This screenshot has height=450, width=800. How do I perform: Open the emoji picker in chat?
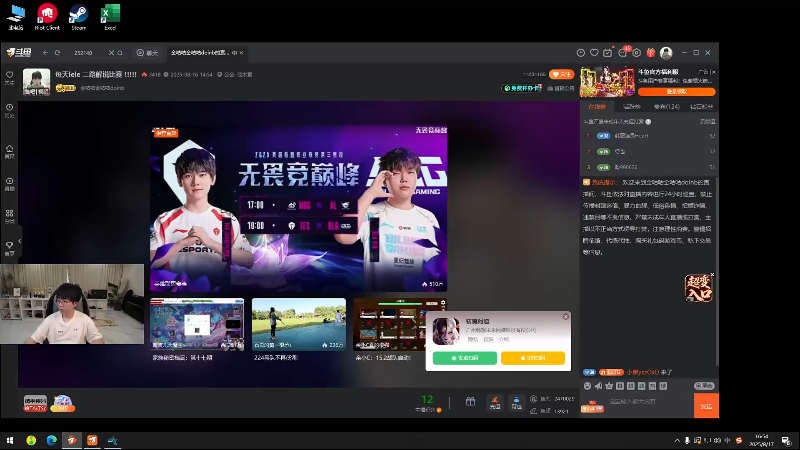click(x=587, y=386)
